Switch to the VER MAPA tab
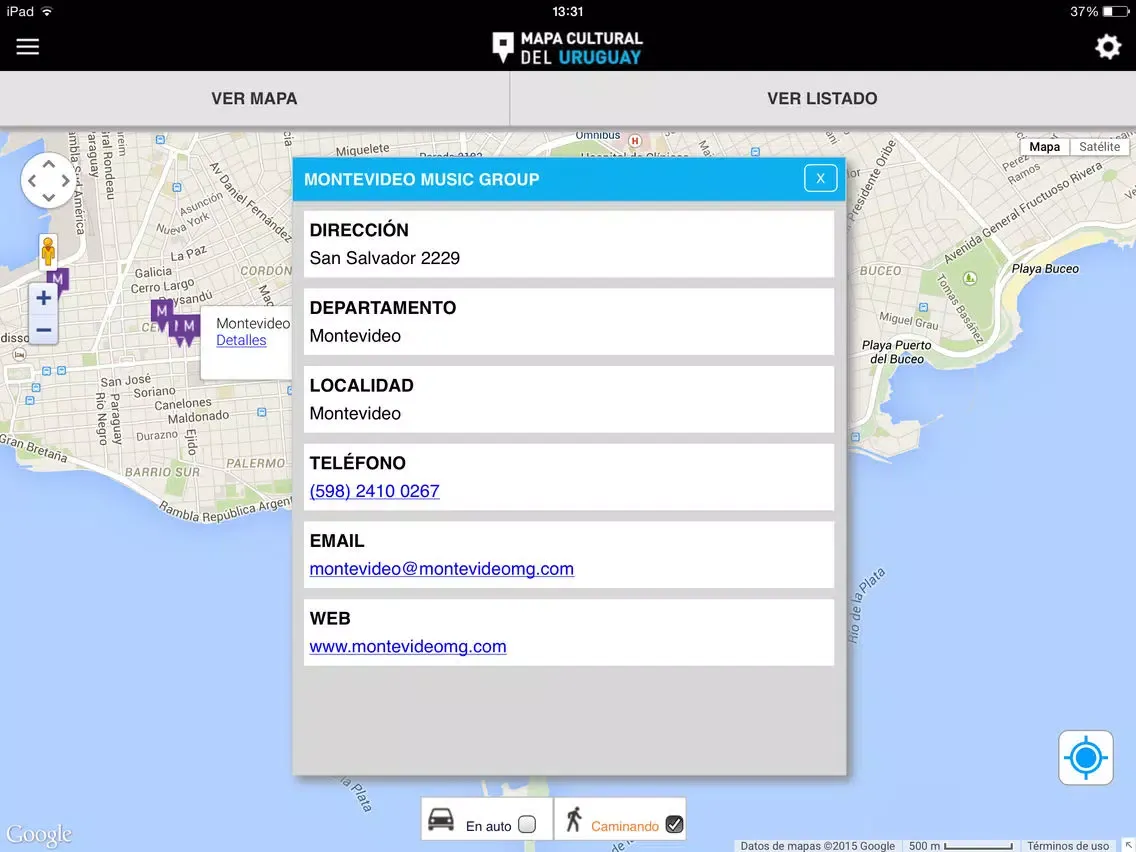Image resolution: width=1136 pixels, height=852 pixels. point(254,99)
